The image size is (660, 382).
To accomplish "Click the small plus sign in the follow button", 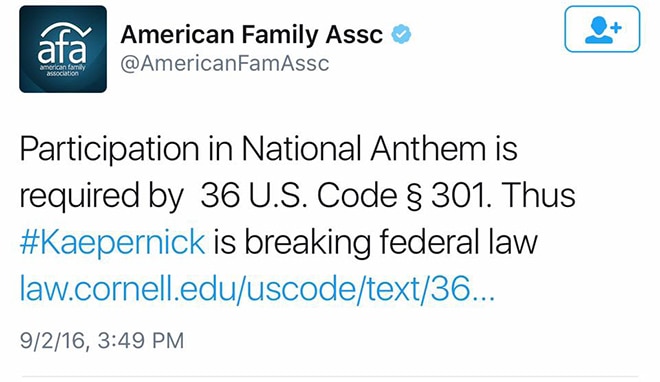I will coord(616,28).
